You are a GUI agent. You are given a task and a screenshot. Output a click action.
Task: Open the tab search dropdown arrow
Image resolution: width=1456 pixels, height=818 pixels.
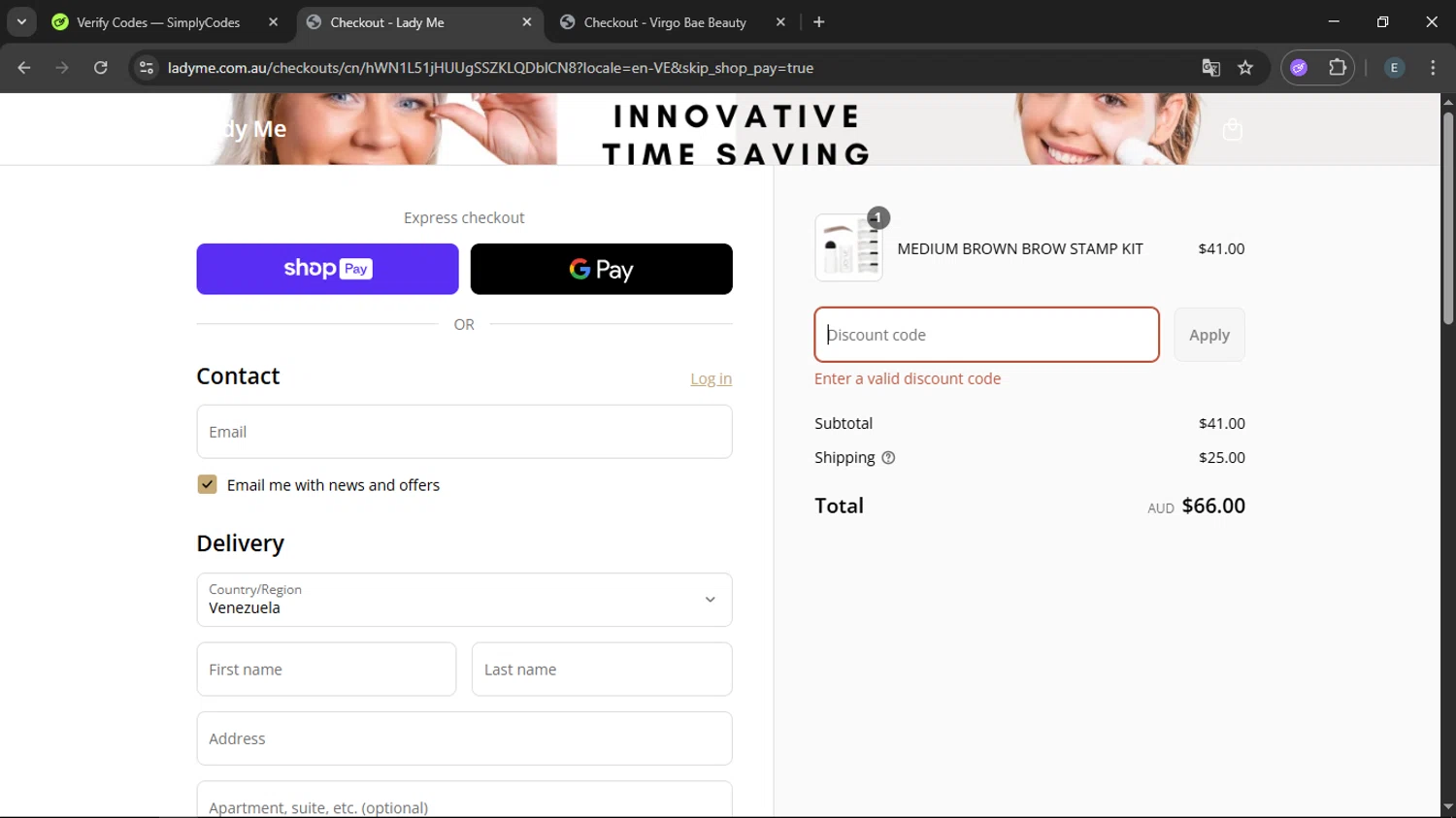pos(21,21)
